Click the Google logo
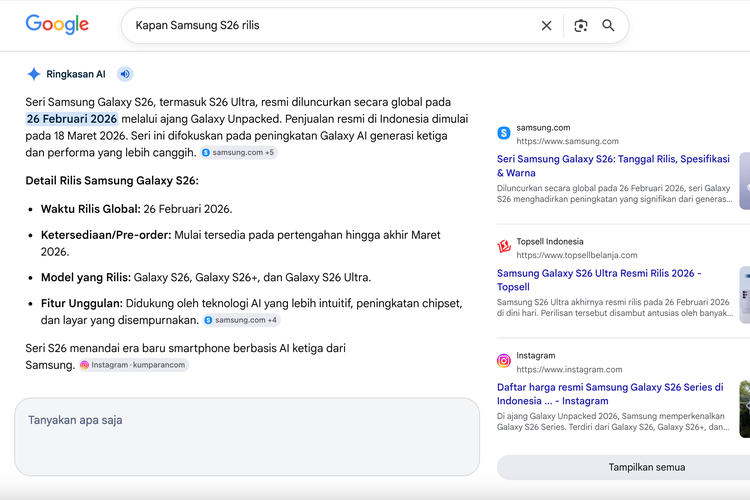This screenshot has height=500, width=750. 57,24
